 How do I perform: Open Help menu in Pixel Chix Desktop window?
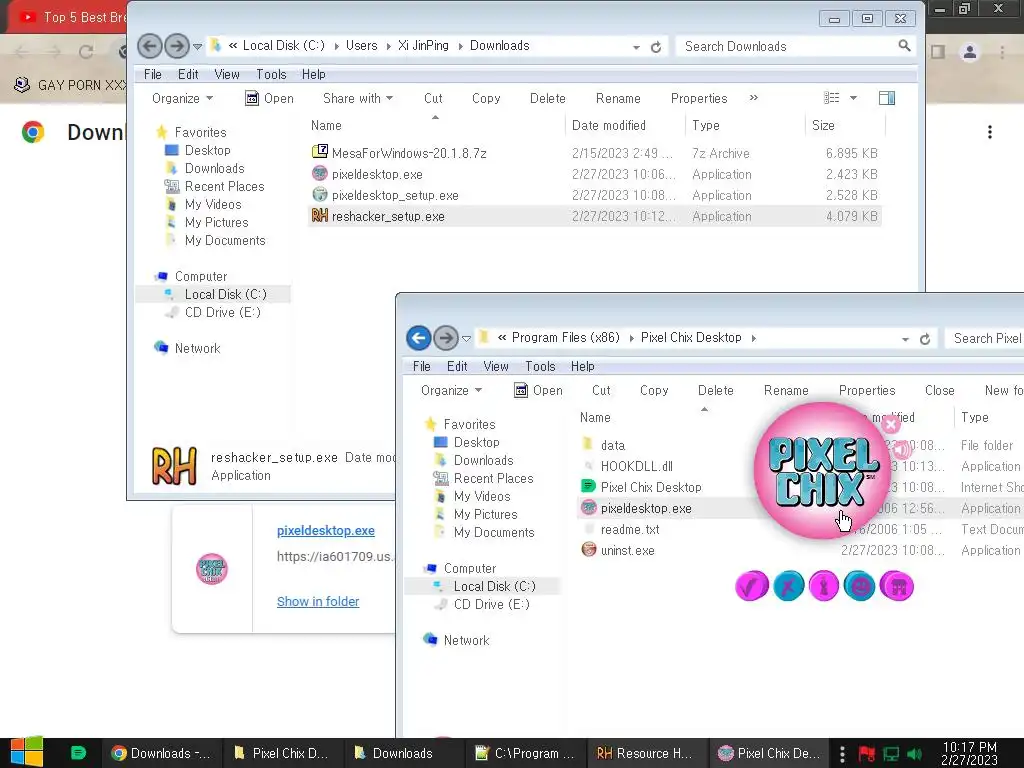click(583, 366)
